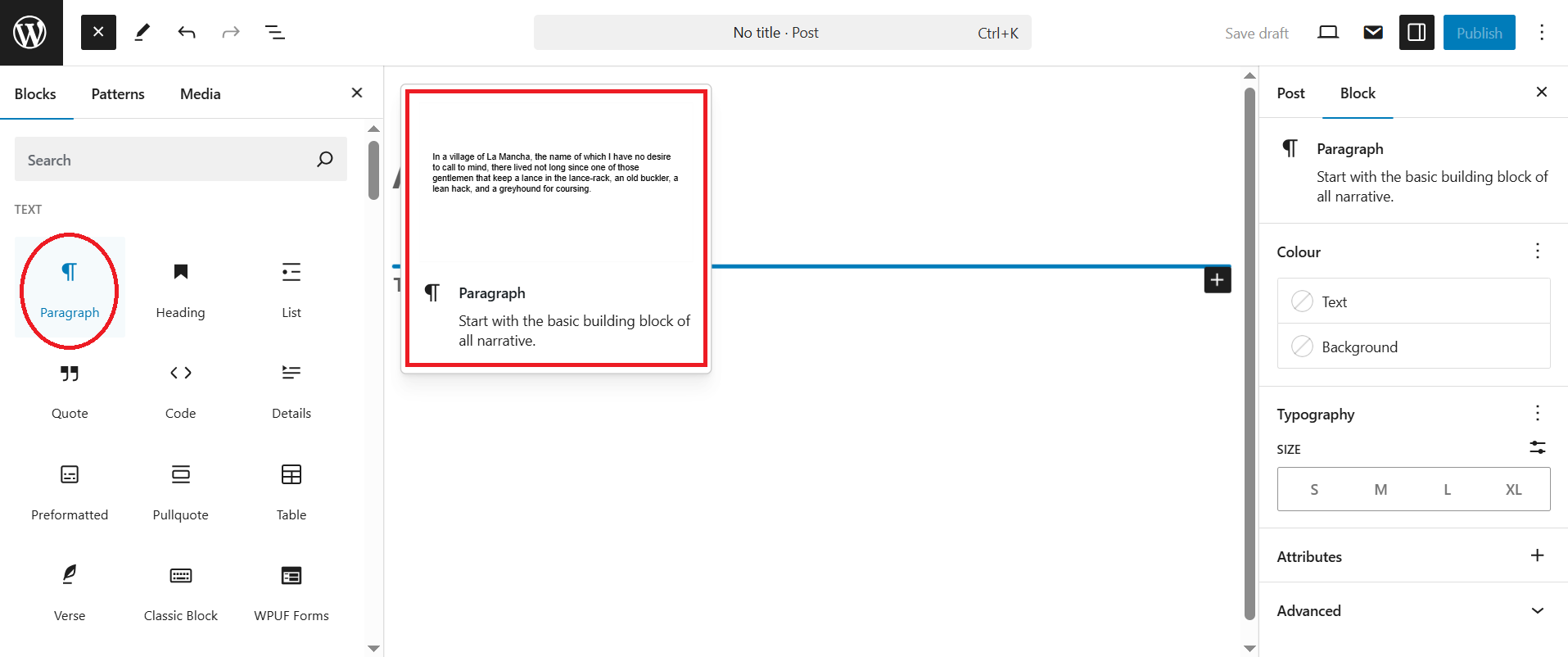Image resolution: width=1568 pixels, height=657 pixels.
Task: Open the envelope newsletter icon
Action: tap(1373, 33)
